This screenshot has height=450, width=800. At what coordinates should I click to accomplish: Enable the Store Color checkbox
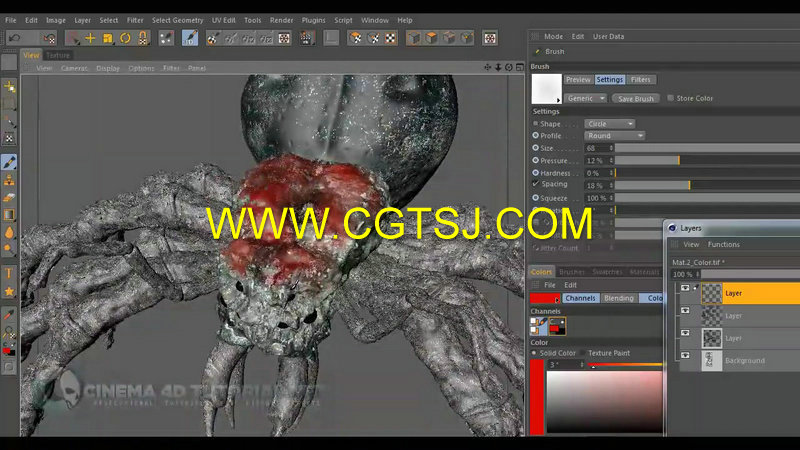pyautogui.click(x=670, y=98)
